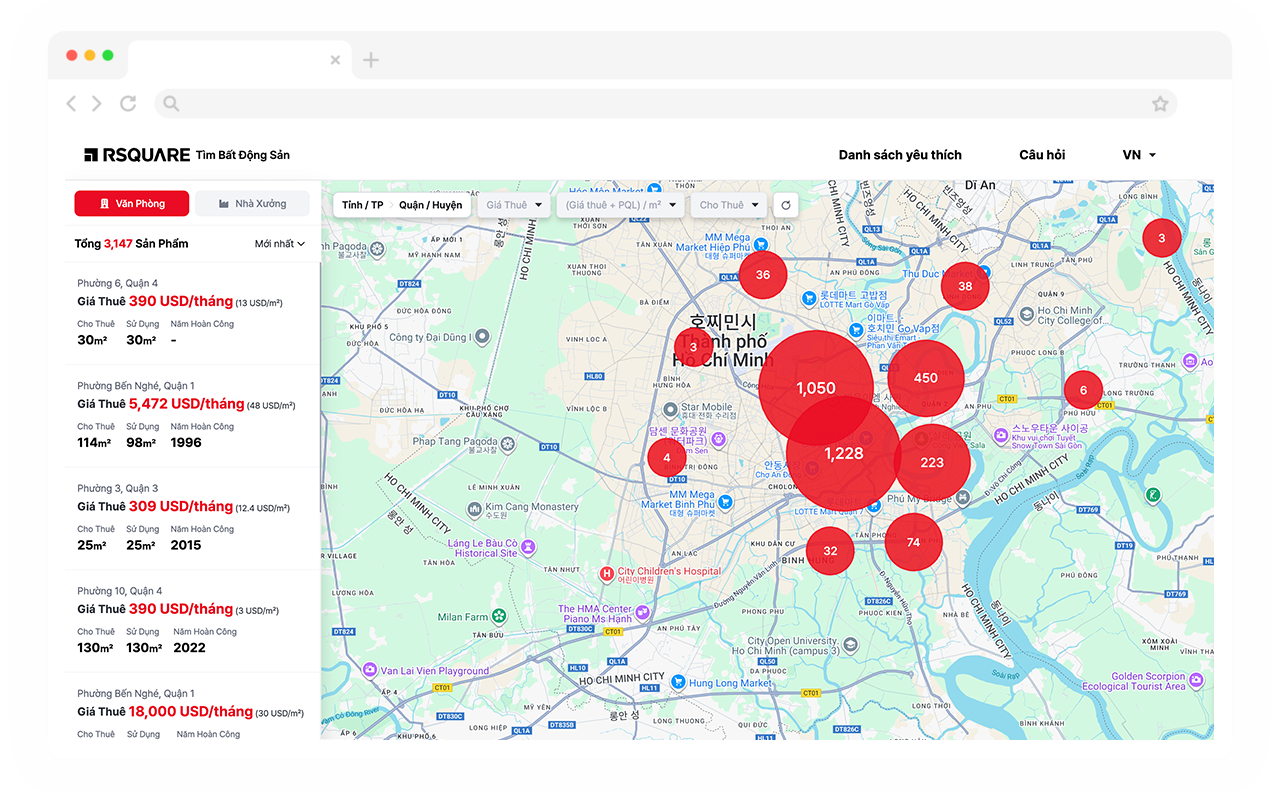Click the refresh map filters icon
The height and width of the screenshot is (791, 1280).
pos(786,205)
